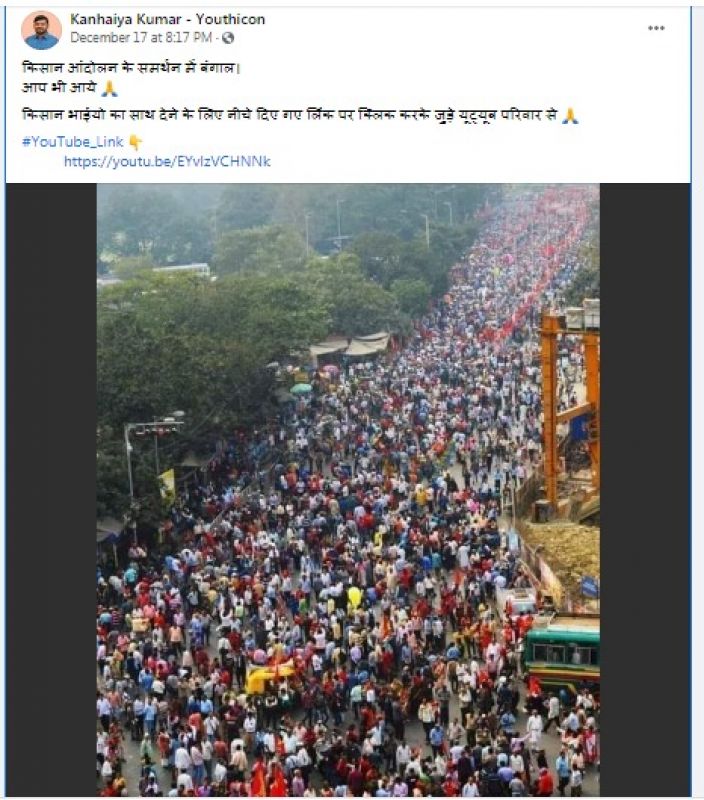Click the yellow balloon in the crowd
This screenshot has width=704, height=800.
[x=355, y=596]
